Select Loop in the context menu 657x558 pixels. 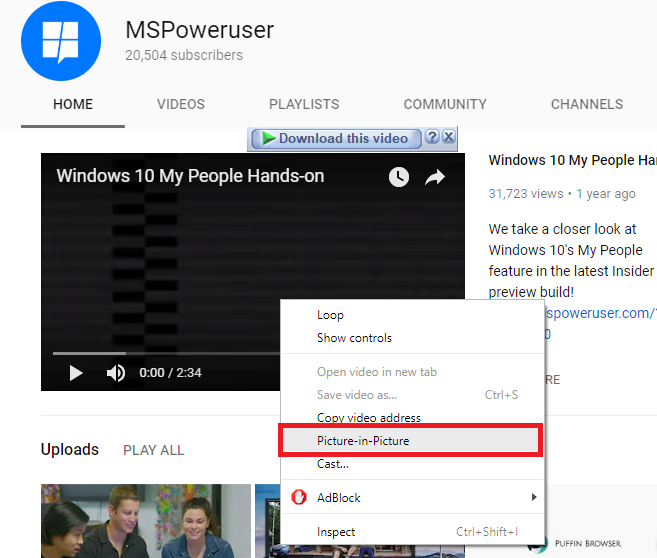pos(412,315)
